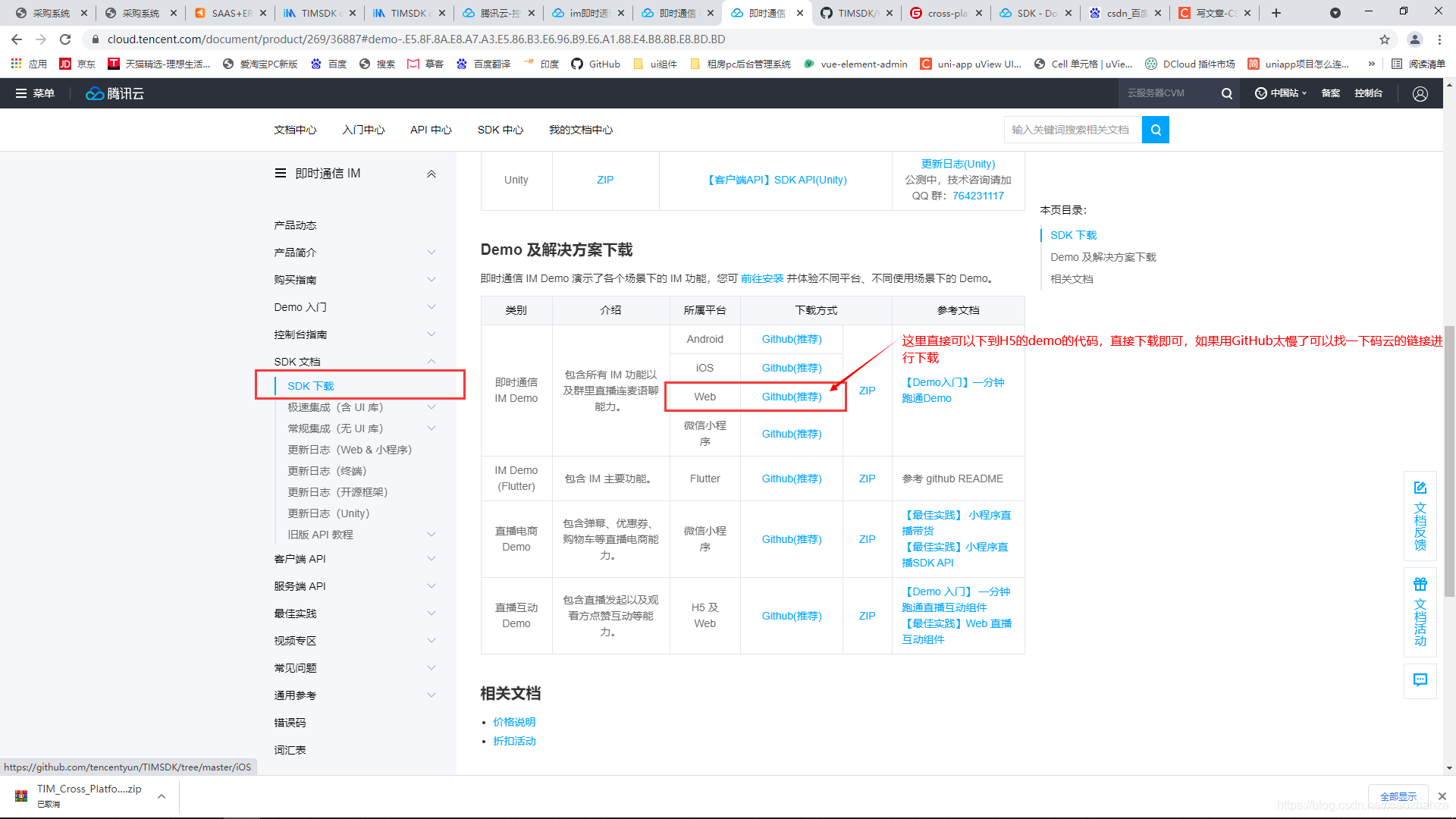Click the document keyword search field
The width and height of the screenshot is (1456, 819).
pyautogui.click(x=1072, y=130)
